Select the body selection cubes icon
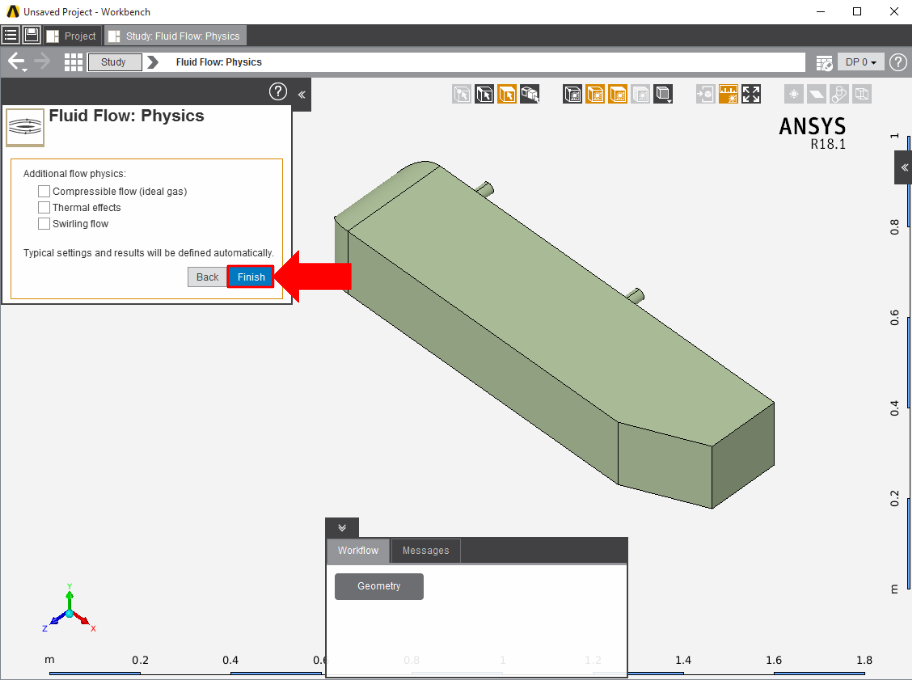 click(x=530, y=94)
